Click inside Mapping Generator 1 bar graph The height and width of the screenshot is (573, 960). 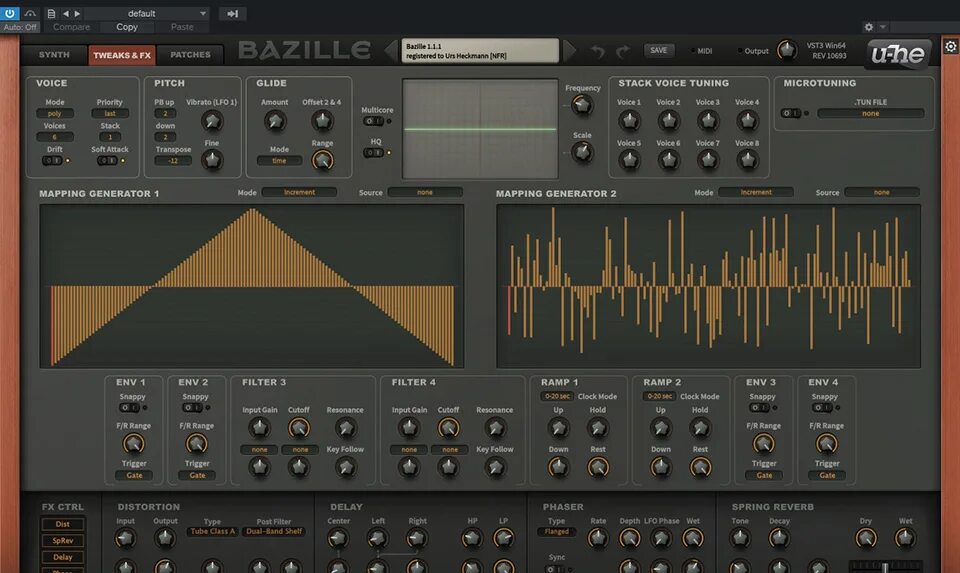(252, 286)
